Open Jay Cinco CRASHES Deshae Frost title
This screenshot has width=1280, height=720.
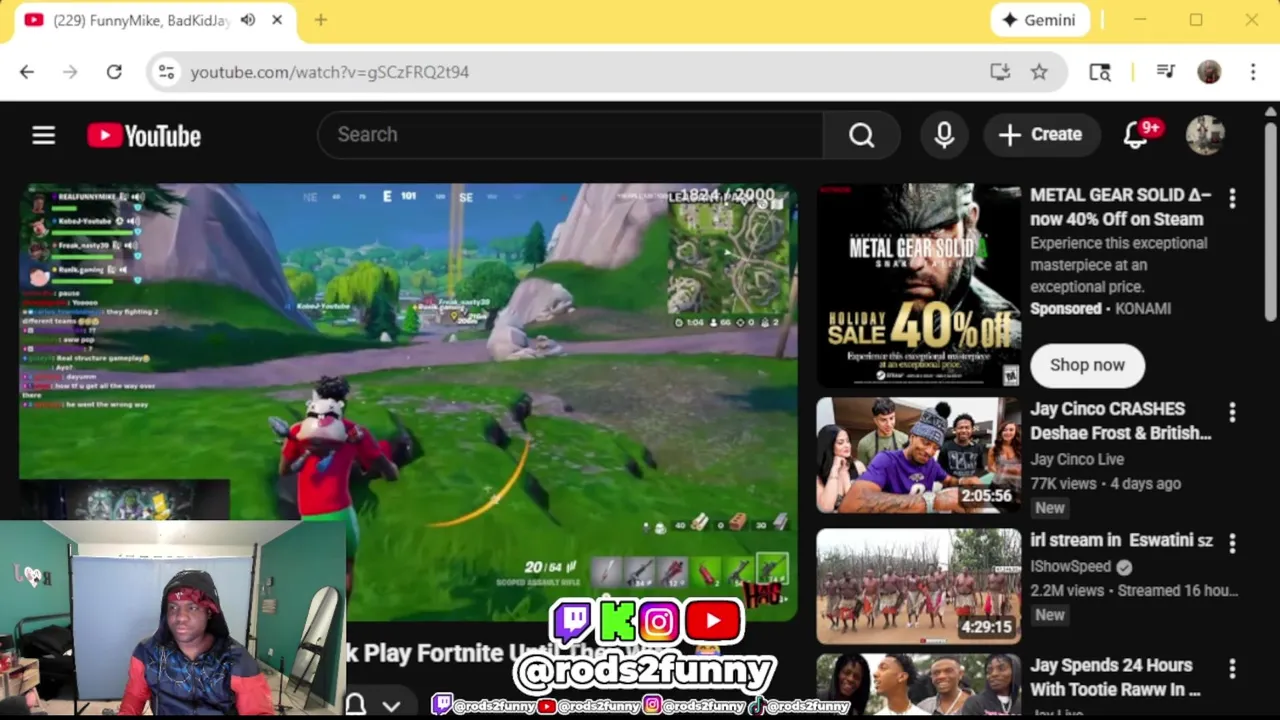click(1120, 421)
